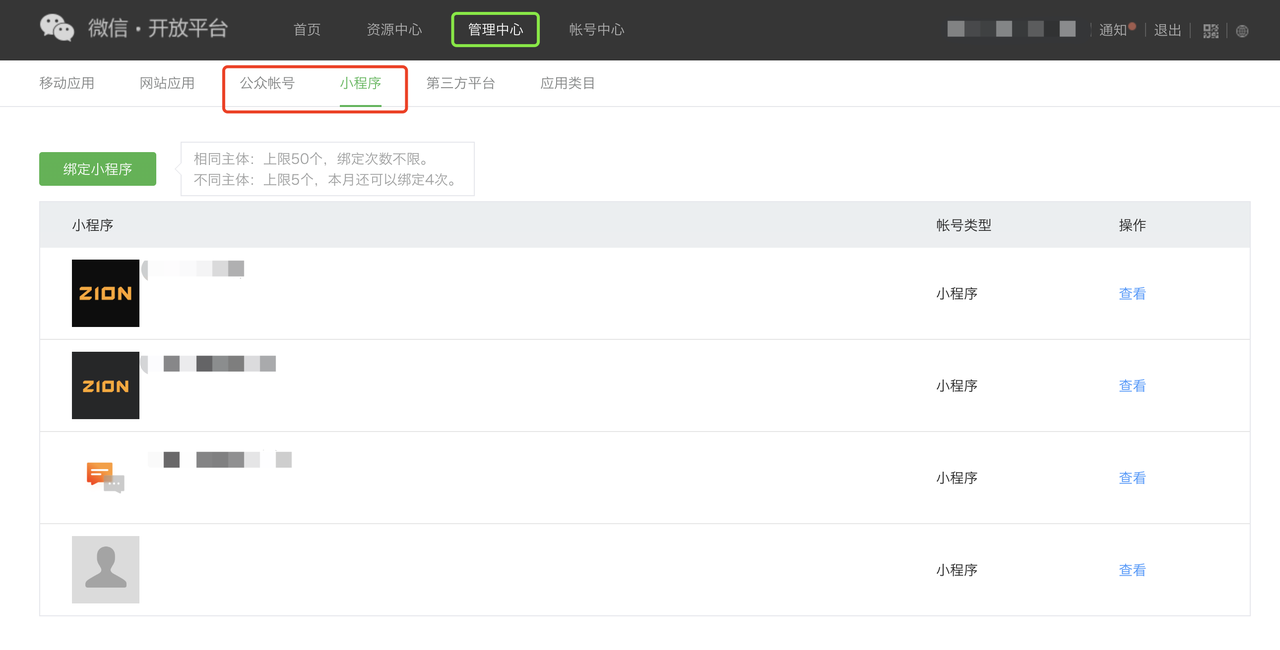1280x650 pixels.
Task: Open the first ZION mini program thumbnail
Action: pos(106,293)
